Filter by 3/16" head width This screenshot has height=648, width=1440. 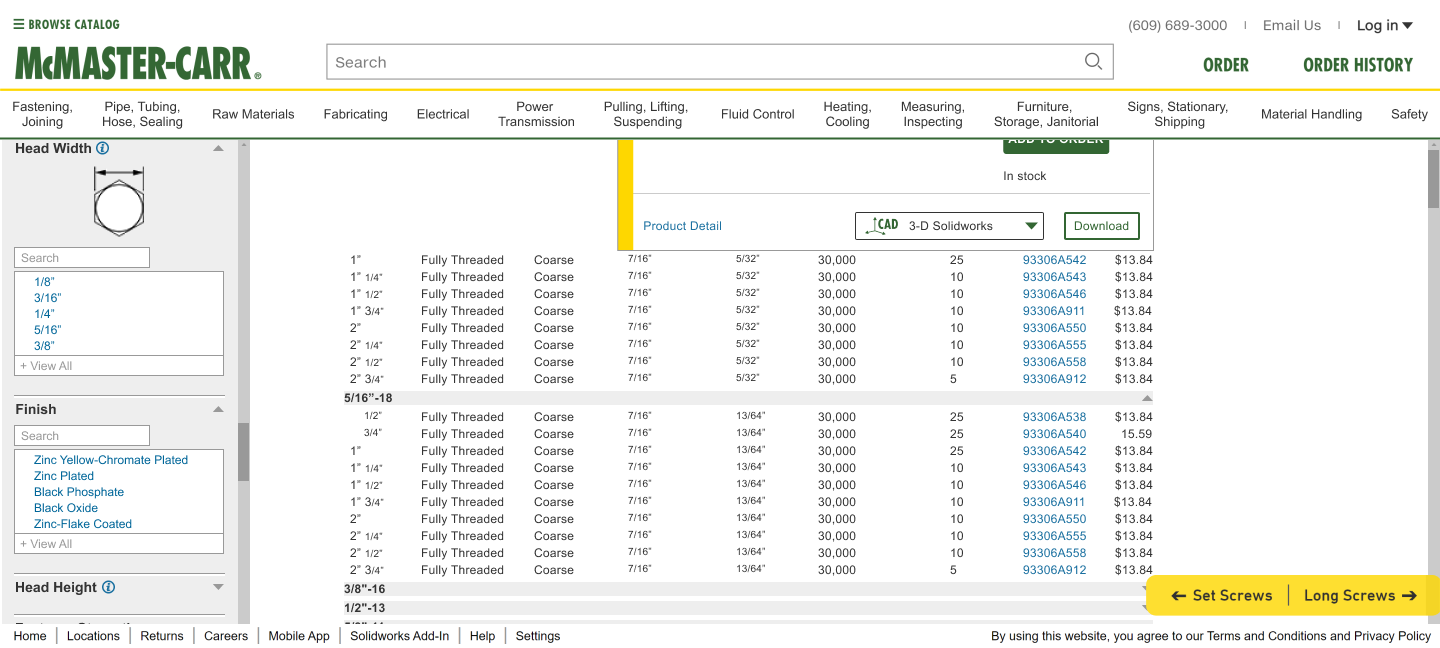pyautogui.click(x=48, y=298)
